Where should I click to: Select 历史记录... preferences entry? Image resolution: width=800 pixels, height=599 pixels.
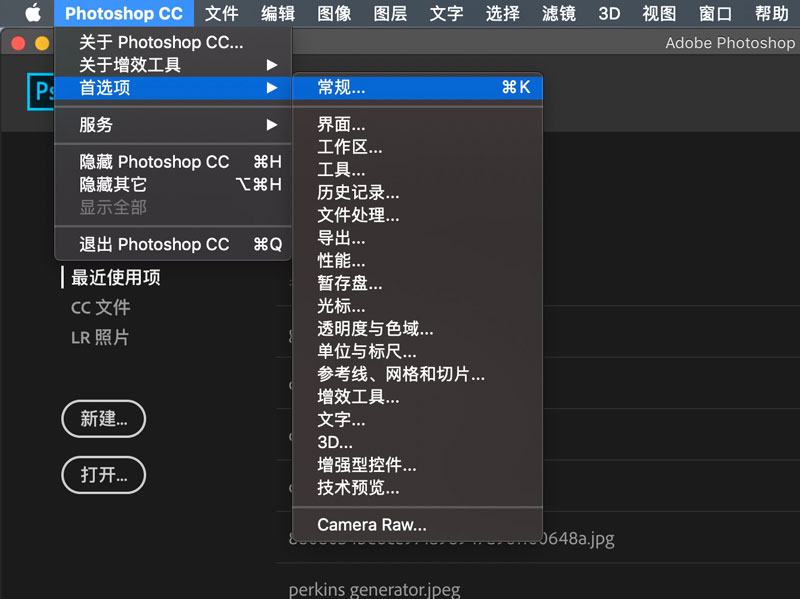click(417, 192)
